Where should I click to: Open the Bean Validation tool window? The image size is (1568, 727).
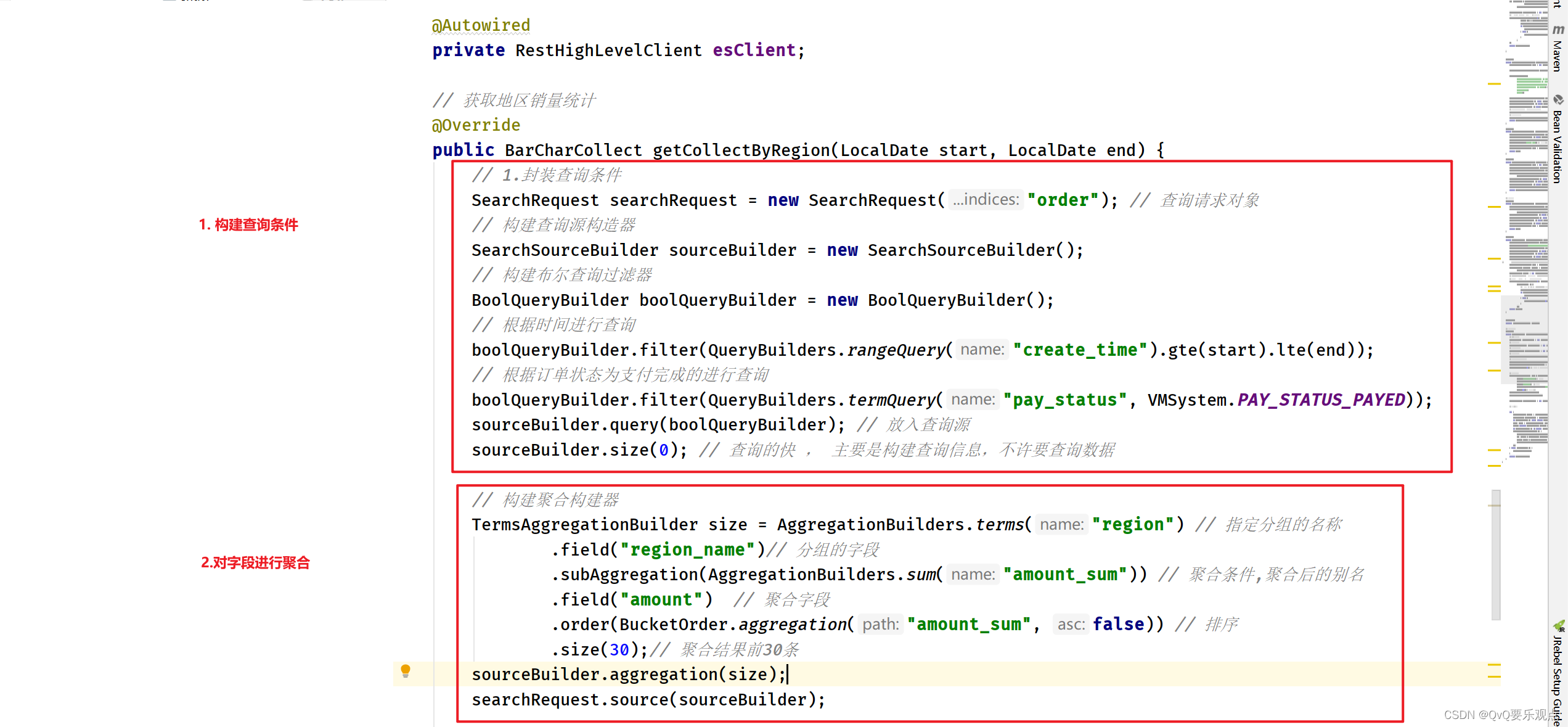coord(1558,140)
